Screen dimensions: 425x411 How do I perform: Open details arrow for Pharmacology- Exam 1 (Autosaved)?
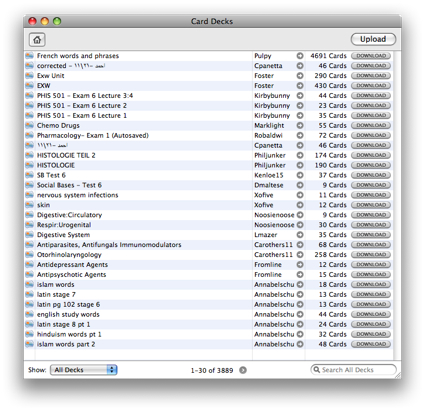(300, 135)
